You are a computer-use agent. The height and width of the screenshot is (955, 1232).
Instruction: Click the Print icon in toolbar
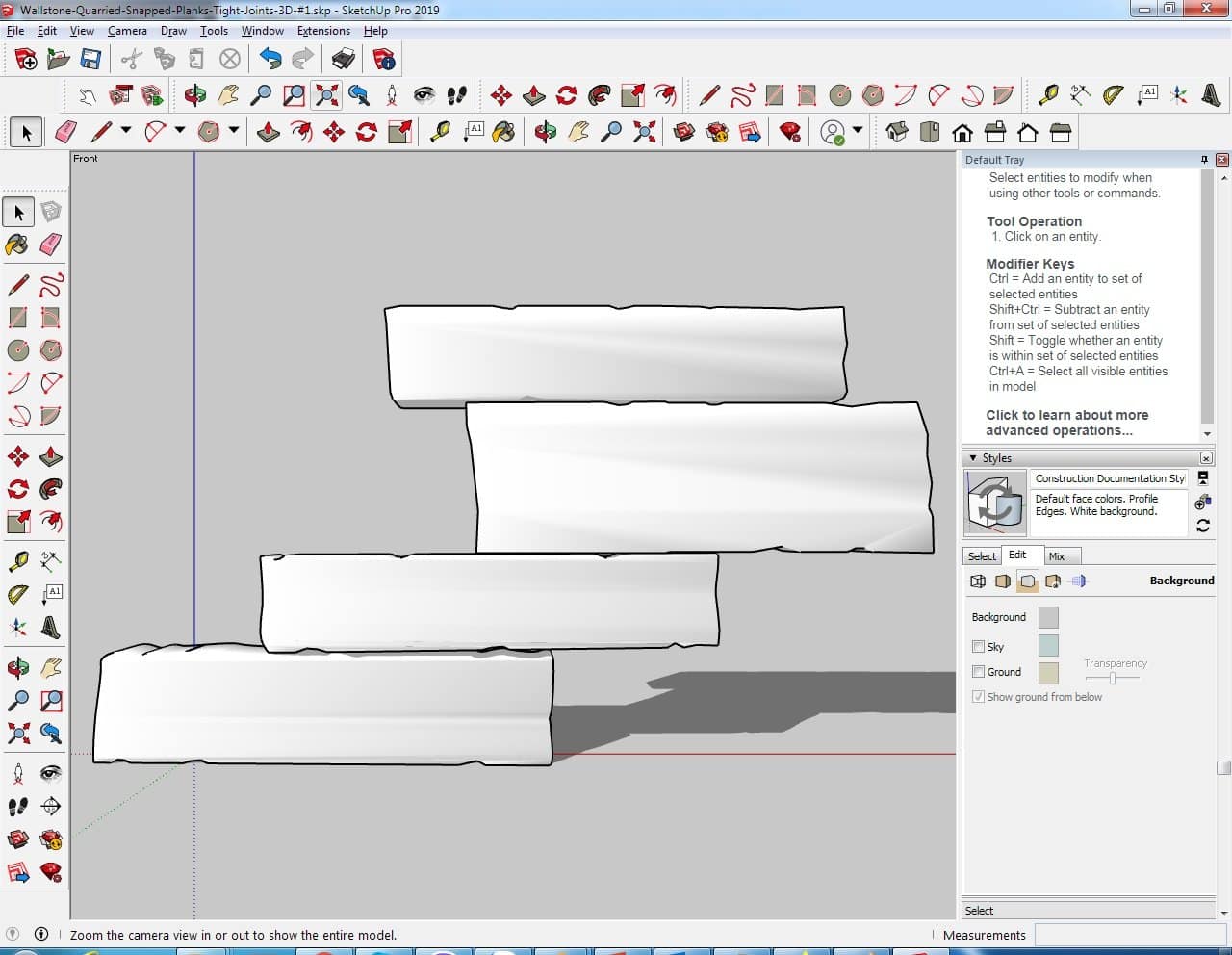click(x=344, y=60)
